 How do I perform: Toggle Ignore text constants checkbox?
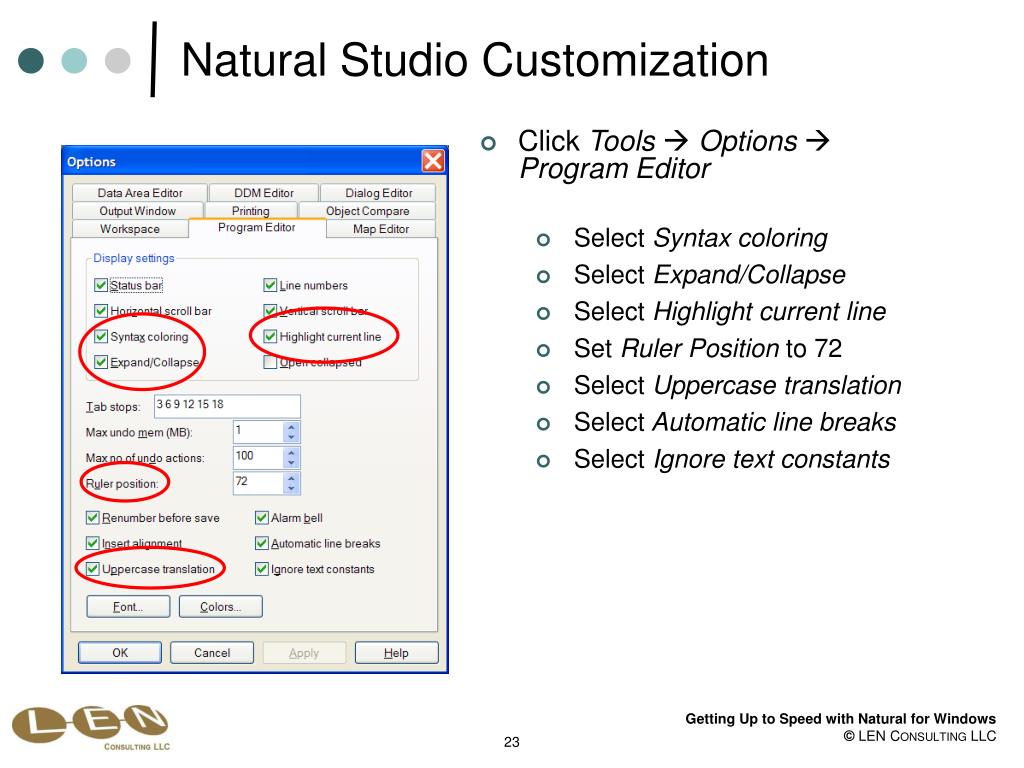(x=261, y=569)
